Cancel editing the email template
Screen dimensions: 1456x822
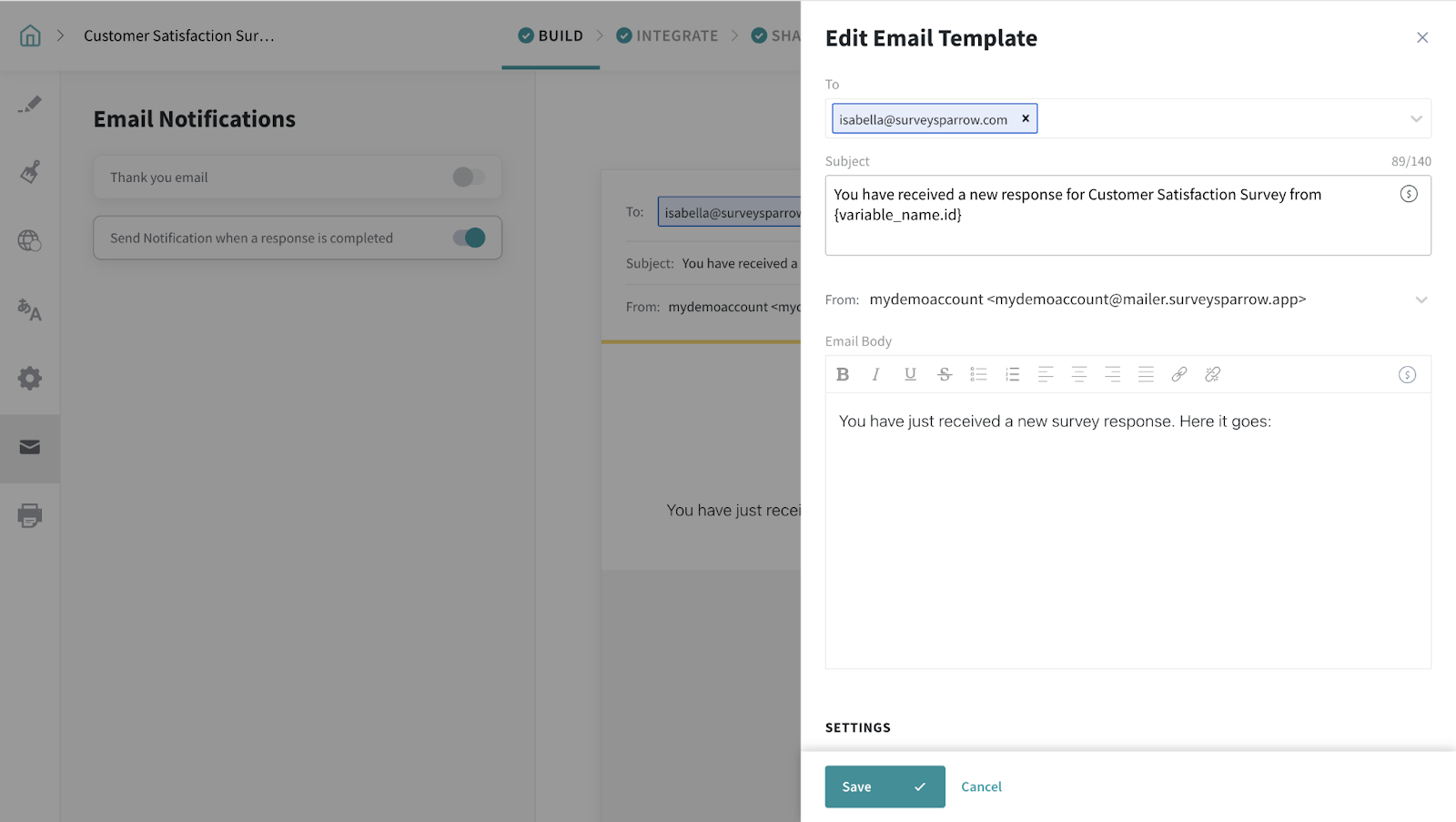(x=981, y=786)
